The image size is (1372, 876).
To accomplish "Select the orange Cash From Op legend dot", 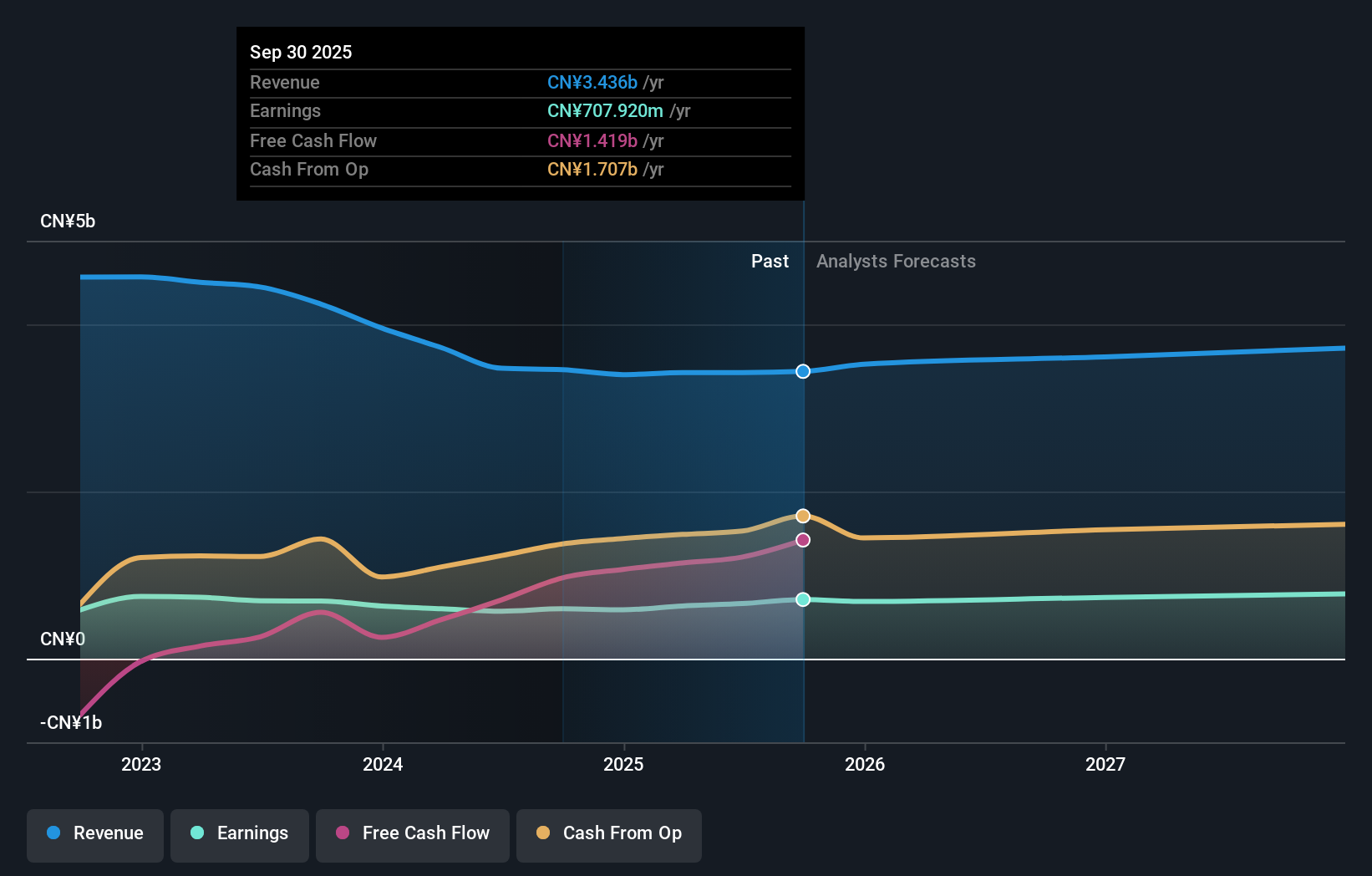I will point(542,833).
